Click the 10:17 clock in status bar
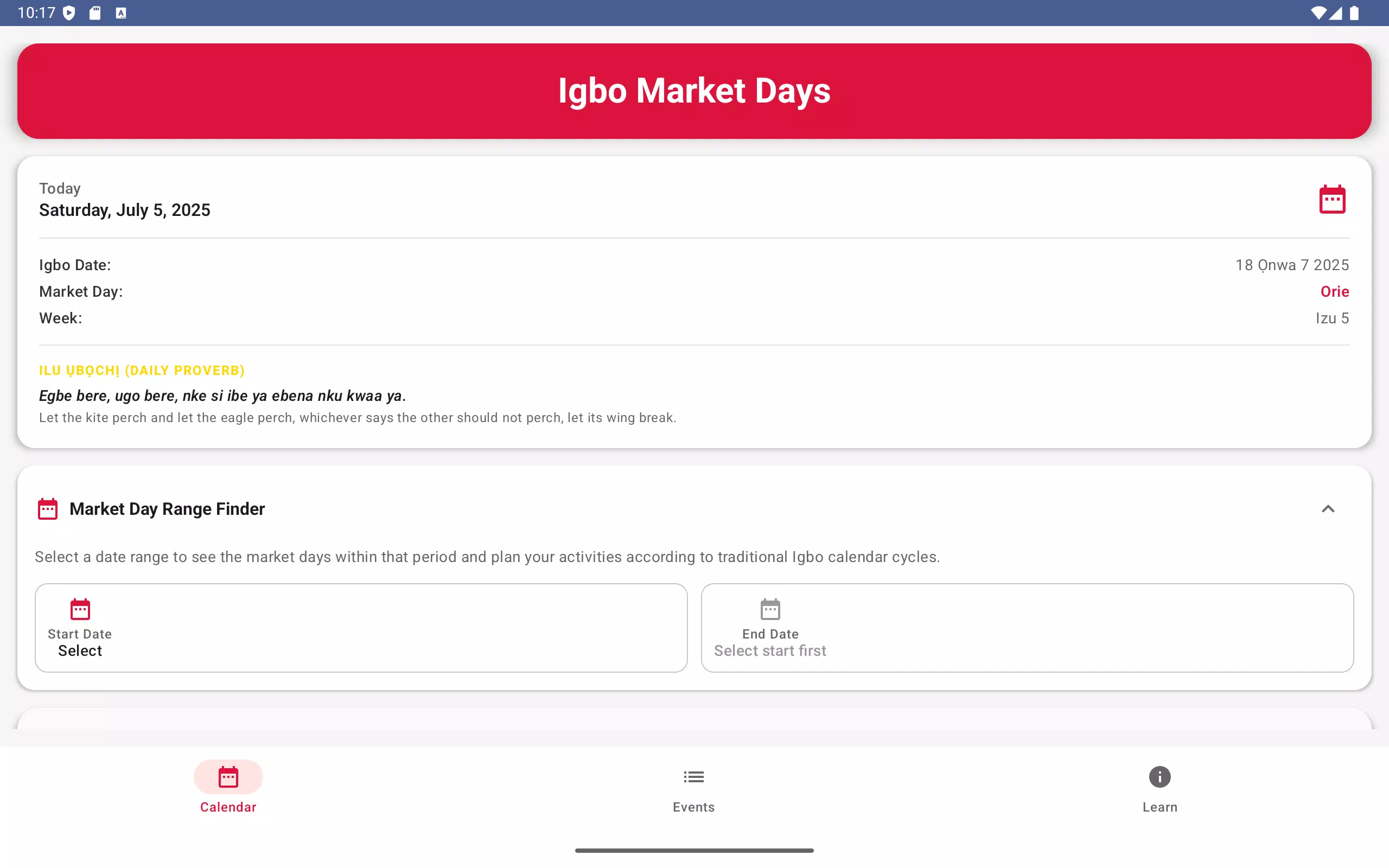This screenshot has width=1389, height=868. pos(37,12)
